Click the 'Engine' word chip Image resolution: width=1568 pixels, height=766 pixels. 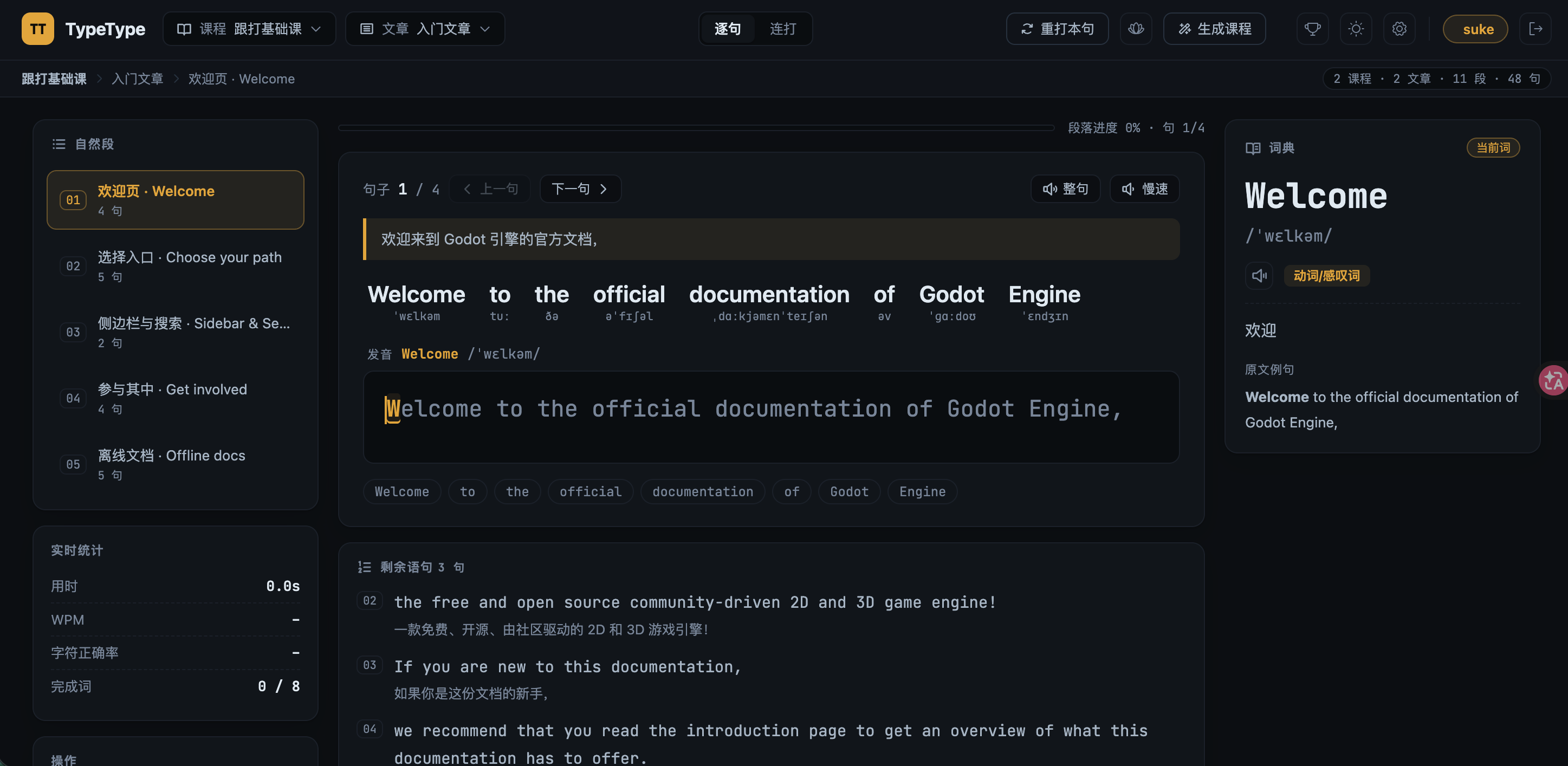922,491
